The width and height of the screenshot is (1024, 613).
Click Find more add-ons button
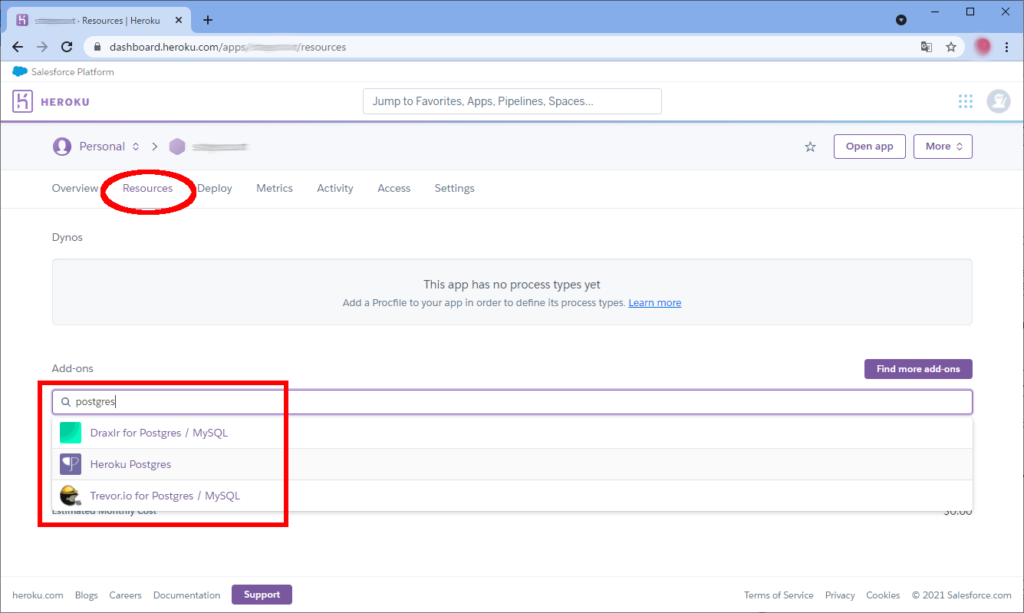click(x=917, y=369)
